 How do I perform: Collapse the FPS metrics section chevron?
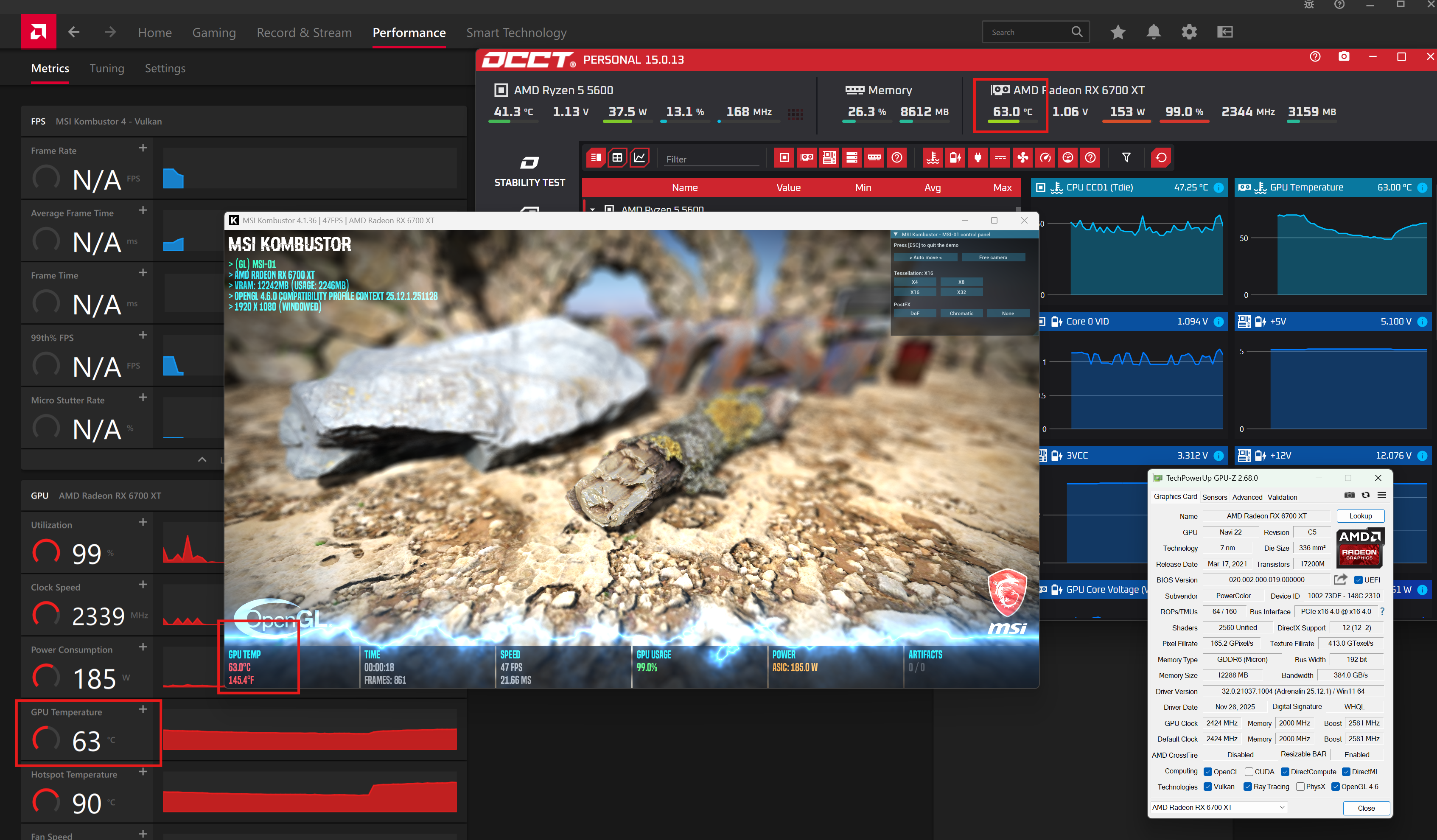(x=202, y=459)
